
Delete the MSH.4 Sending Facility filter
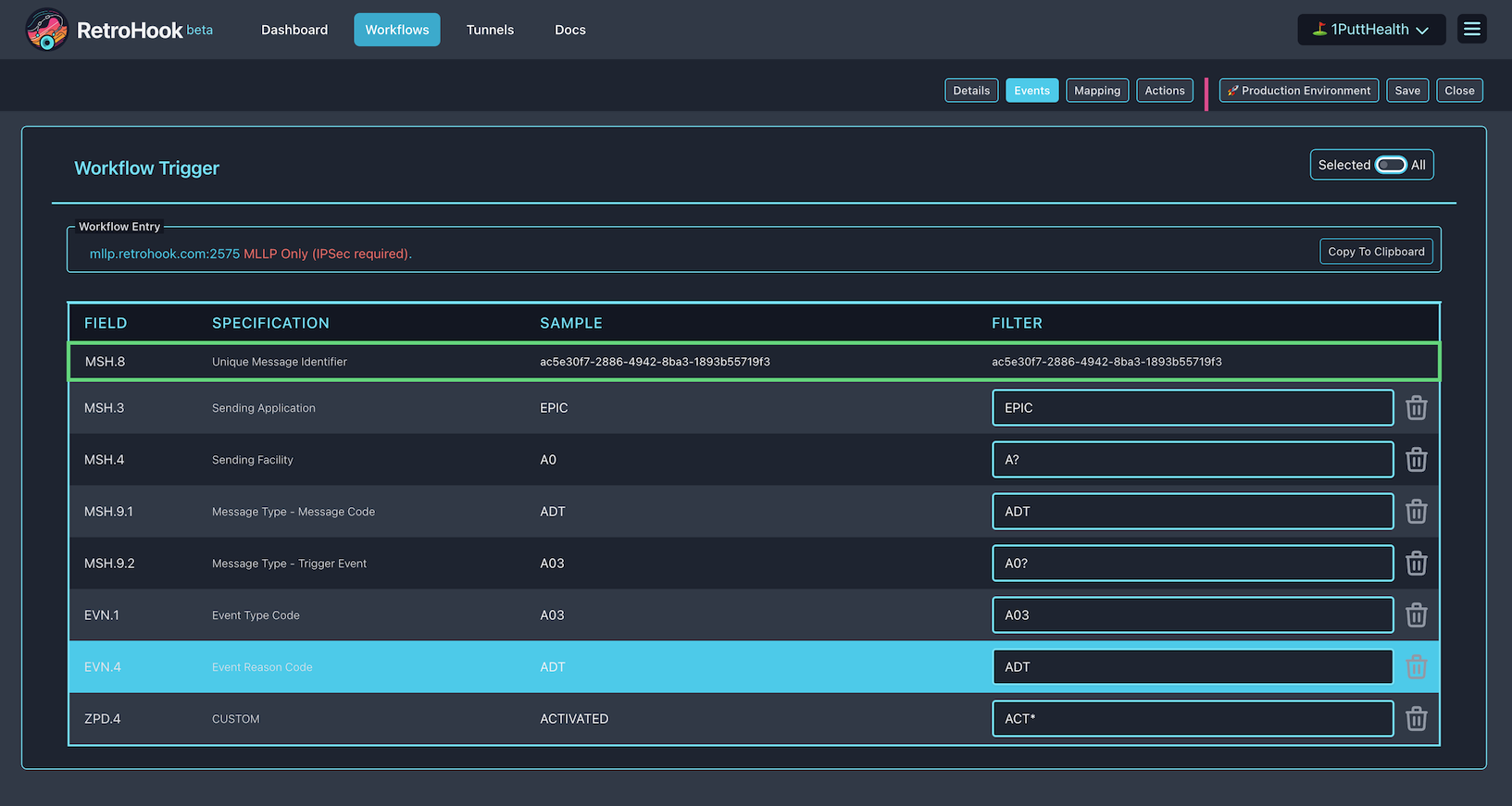(1416, 460)
